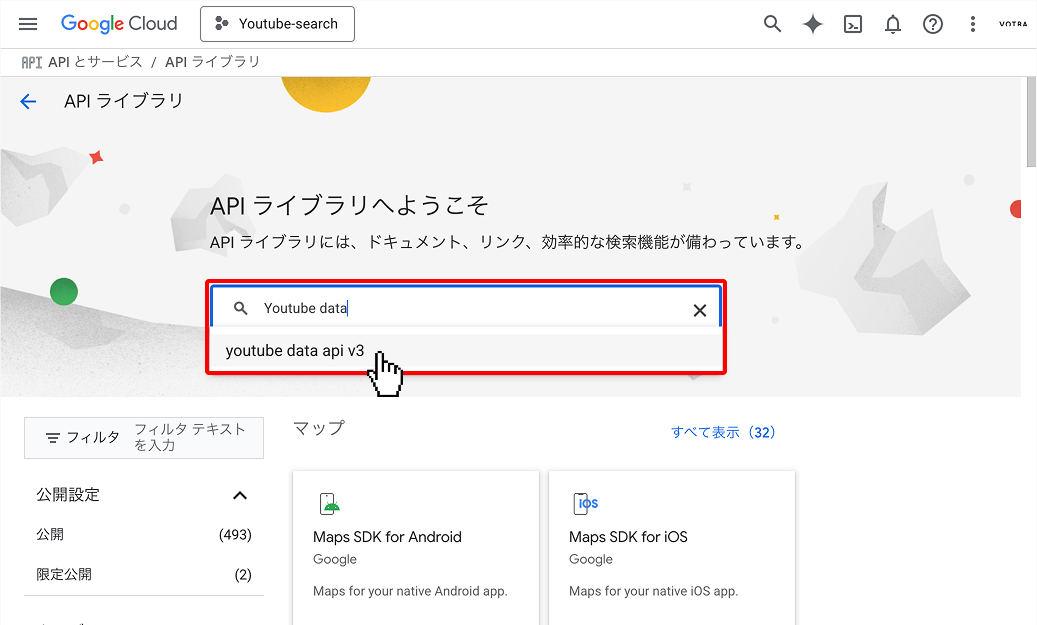This screenshot has height=625, width=1037.
Task: Open the Maps SDK for iOS card
Action: (x=672, y=548)
